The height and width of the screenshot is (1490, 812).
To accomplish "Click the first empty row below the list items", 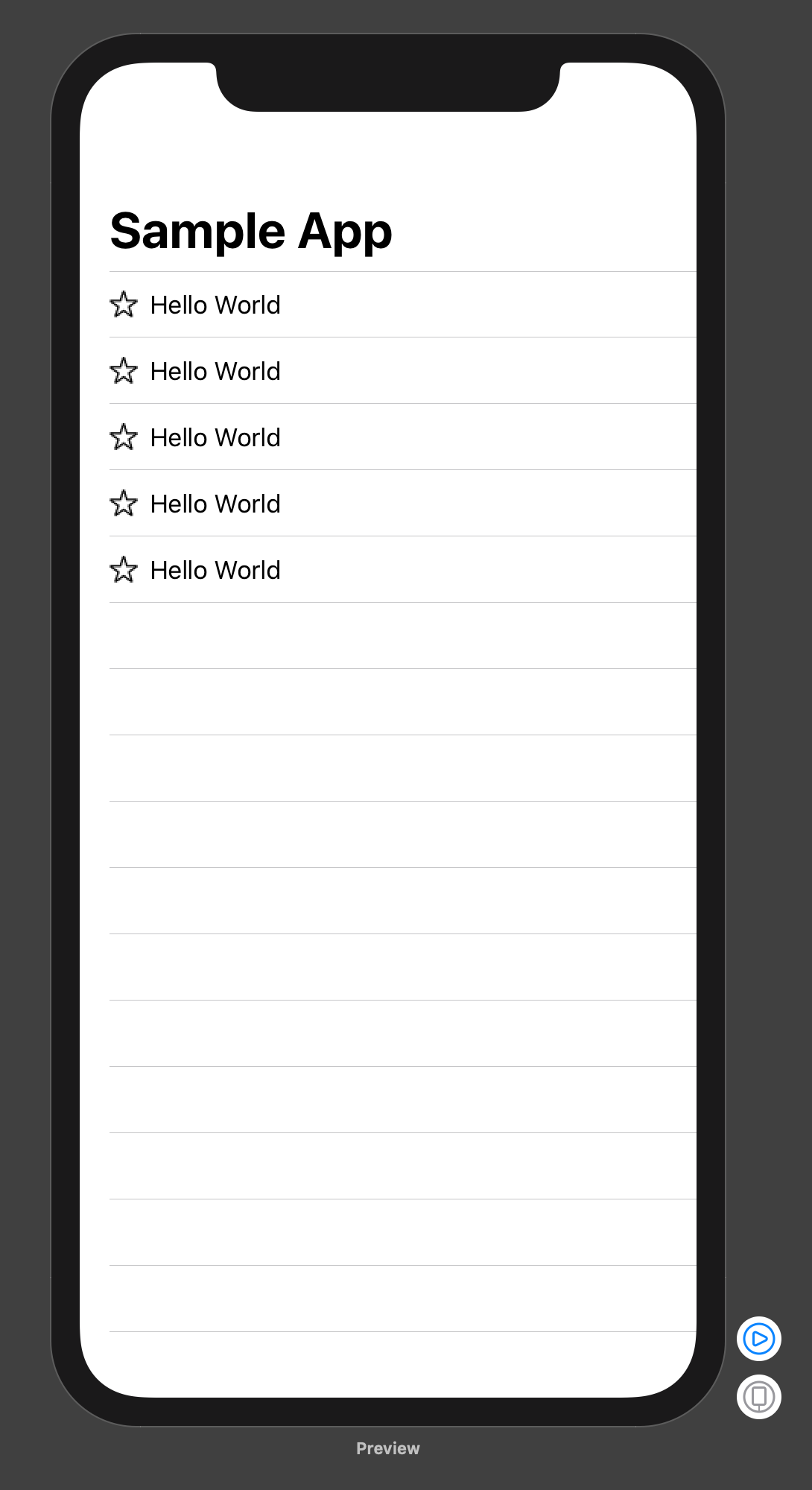I will point(402,635).
